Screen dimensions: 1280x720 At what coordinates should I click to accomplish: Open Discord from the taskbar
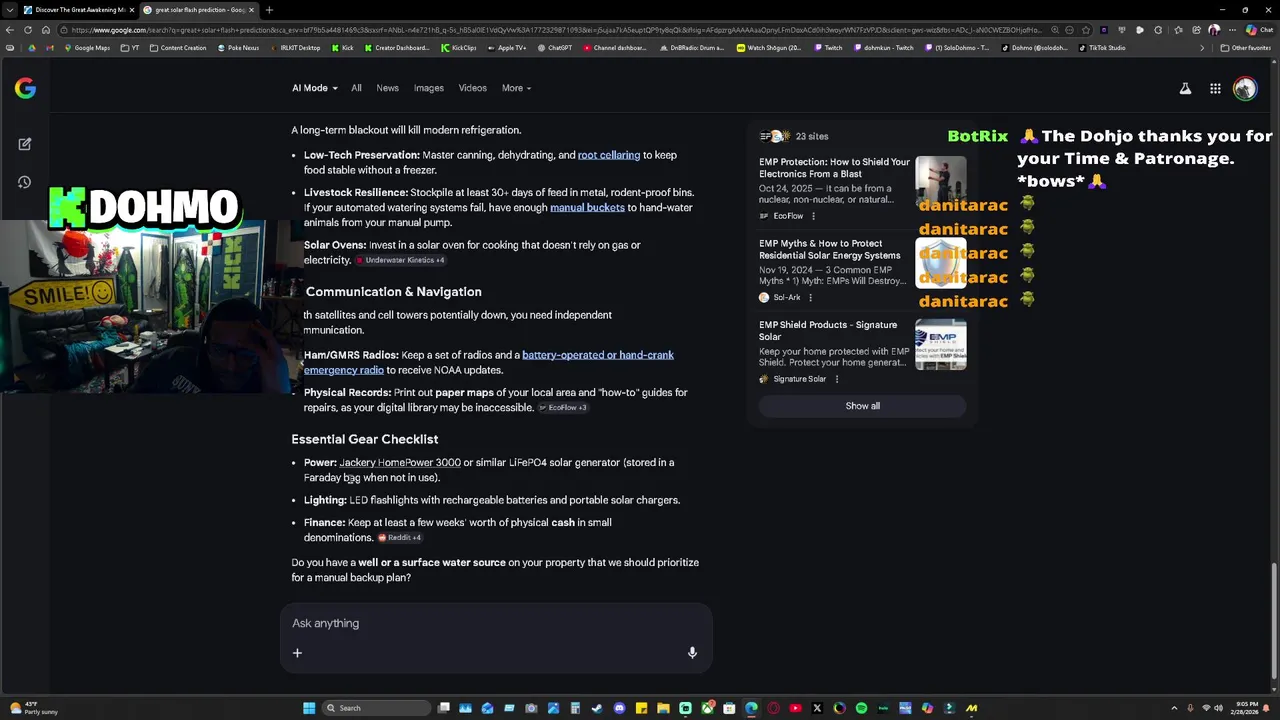coord(619,708)
